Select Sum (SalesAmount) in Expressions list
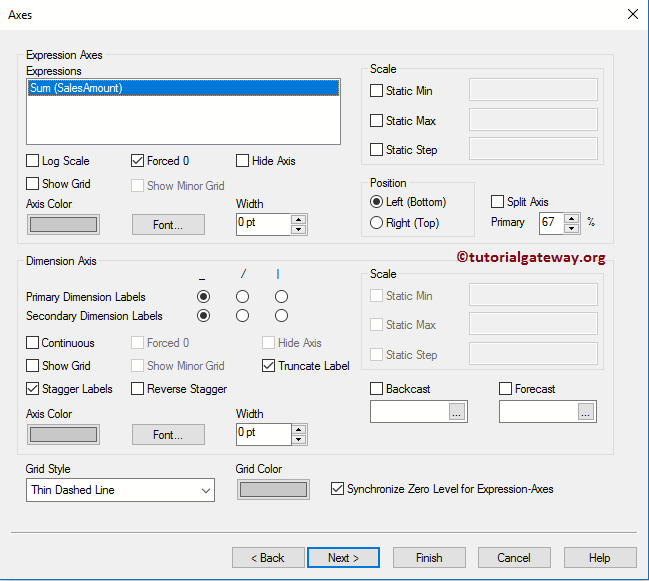 (x=183, y=88)
